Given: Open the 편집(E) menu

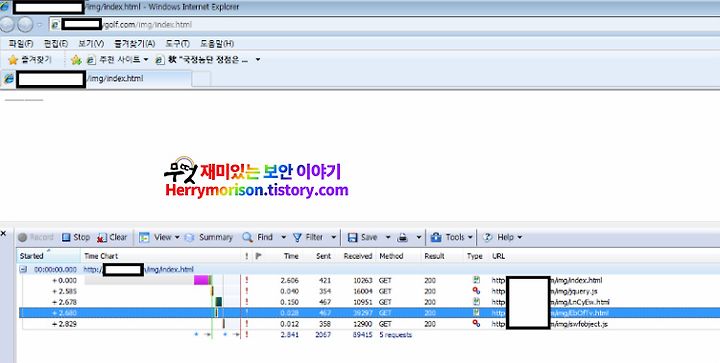Looking at the screenshot, I should [x=56, y=44].
